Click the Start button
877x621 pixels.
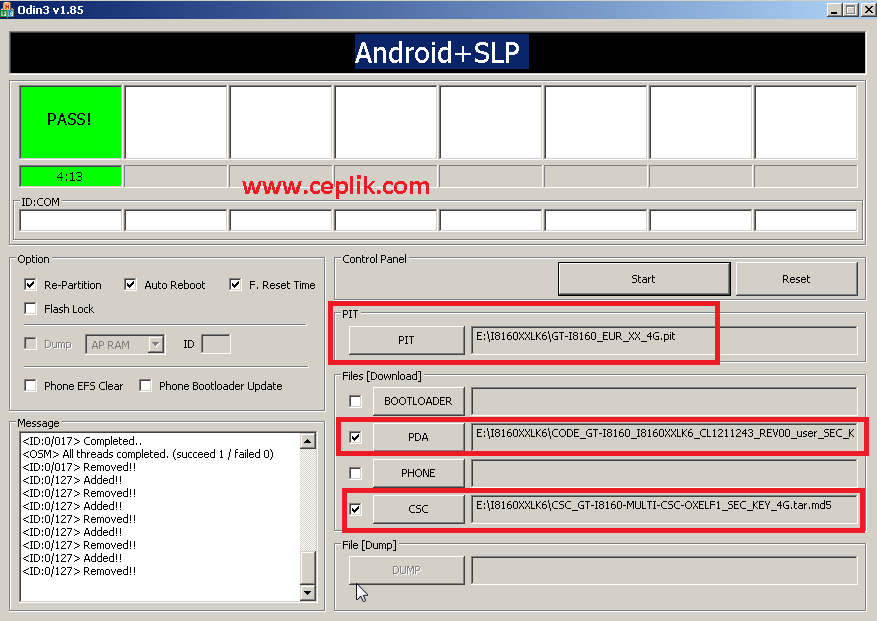644,279
